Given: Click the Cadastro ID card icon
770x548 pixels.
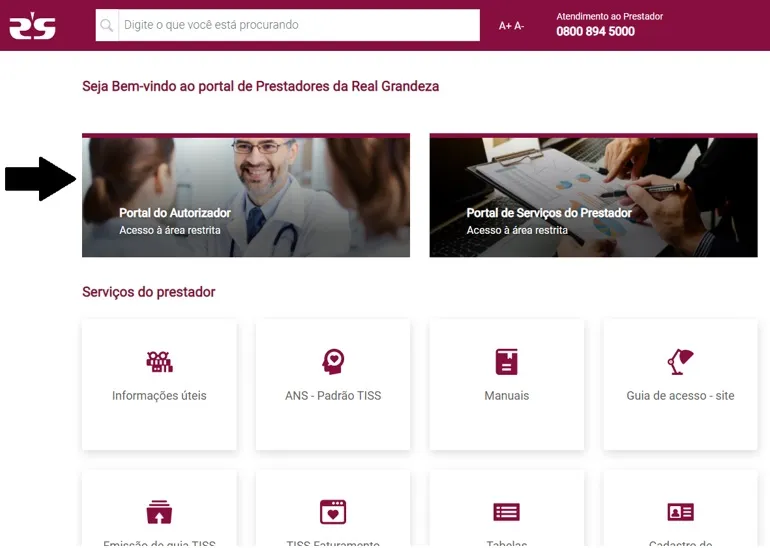Looking at the screenshot, I should [x=680, y=512].
